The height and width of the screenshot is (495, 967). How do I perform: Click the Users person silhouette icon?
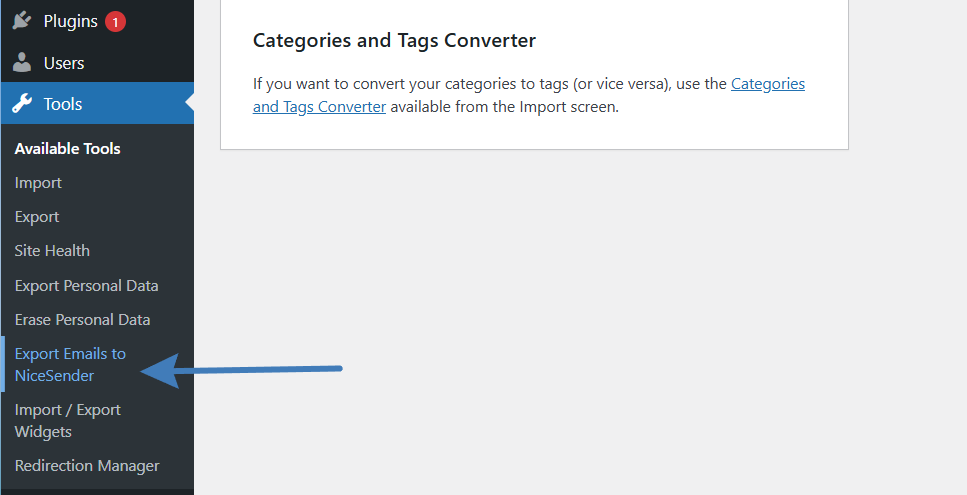22,62
